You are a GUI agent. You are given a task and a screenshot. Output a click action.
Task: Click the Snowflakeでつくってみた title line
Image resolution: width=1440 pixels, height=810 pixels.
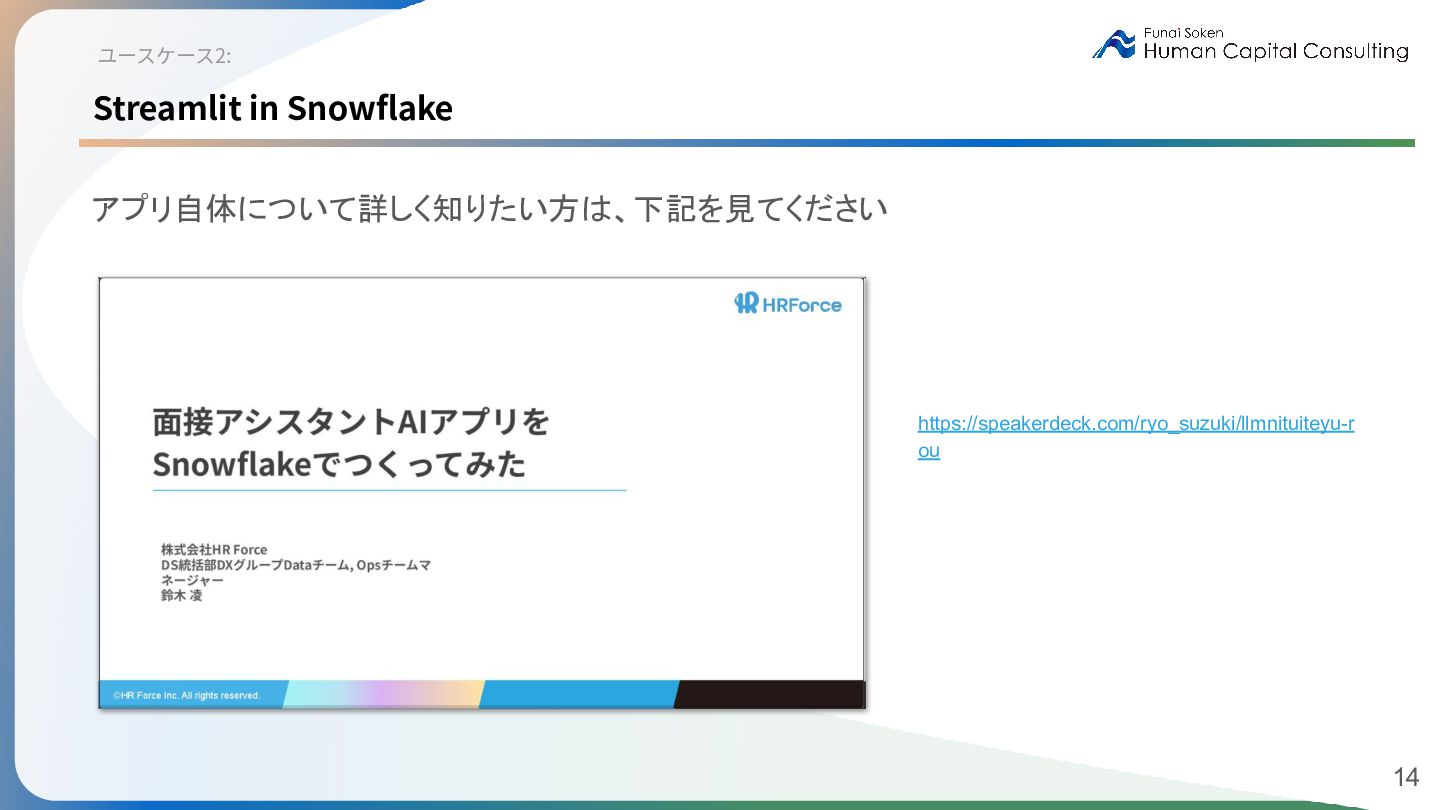point(339,465)
